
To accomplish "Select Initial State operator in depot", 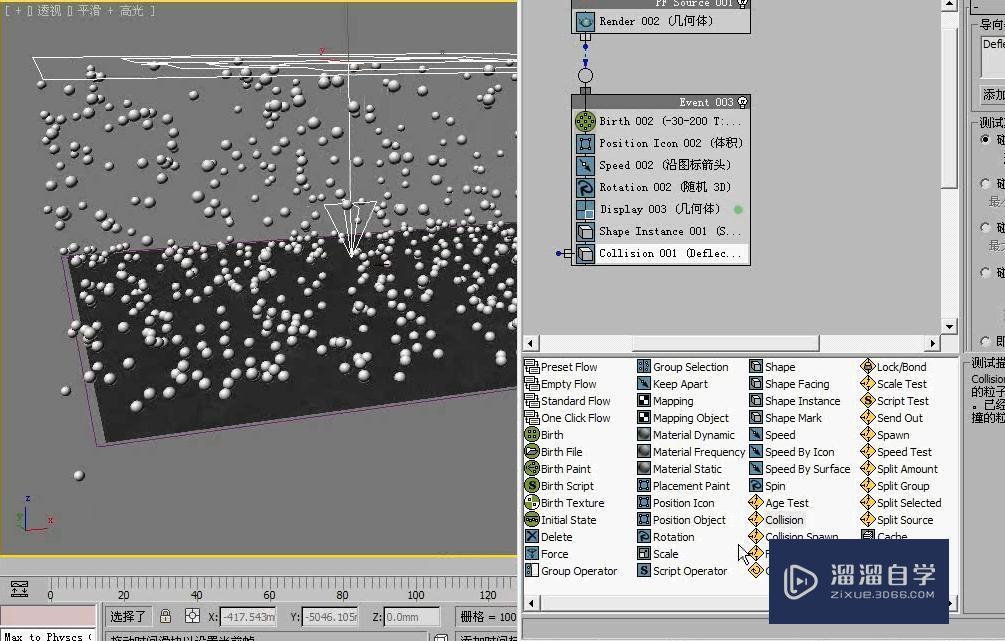I will point(560,520).
